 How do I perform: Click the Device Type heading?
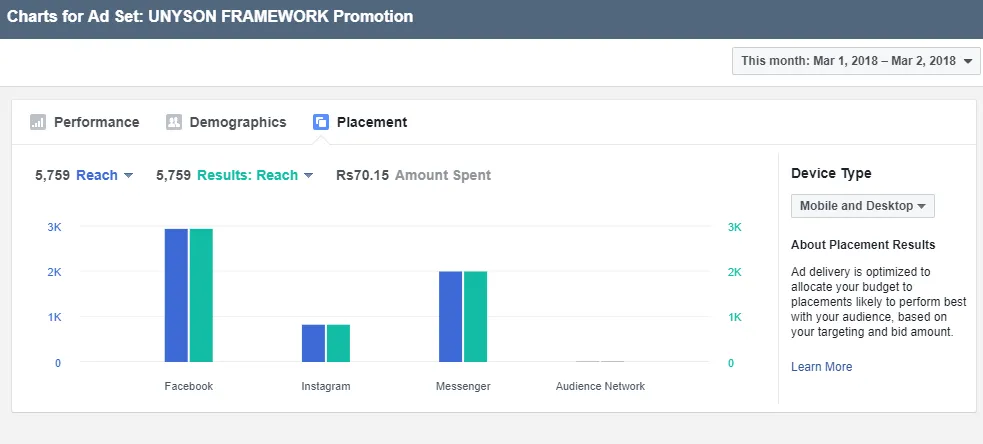click(x=831, y=174)
